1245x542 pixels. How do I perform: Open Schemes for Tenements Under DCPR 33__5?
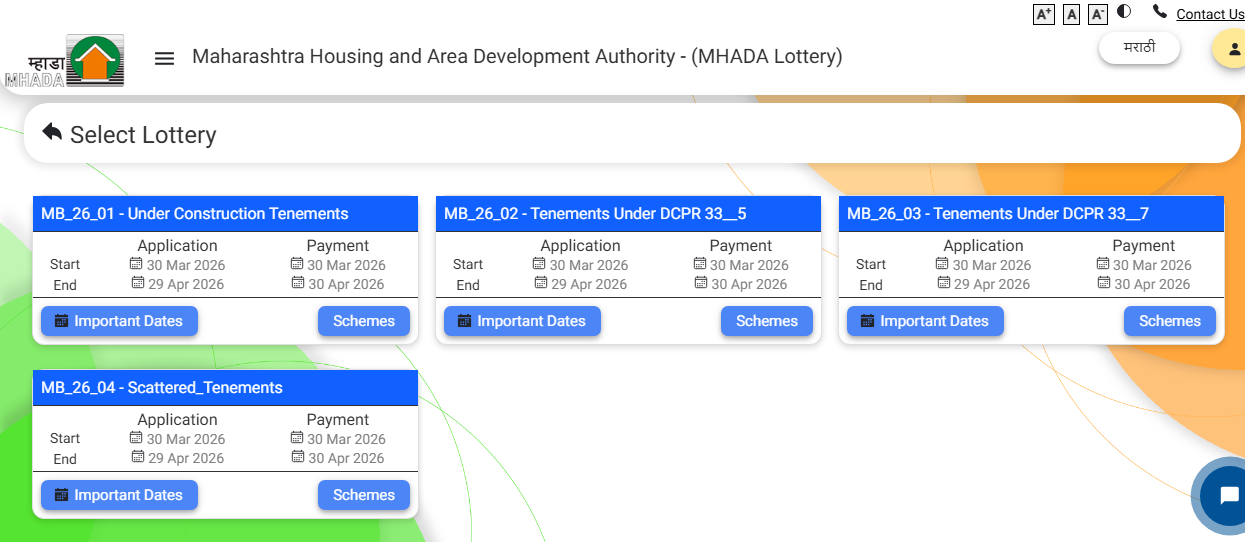pos(767,321)
